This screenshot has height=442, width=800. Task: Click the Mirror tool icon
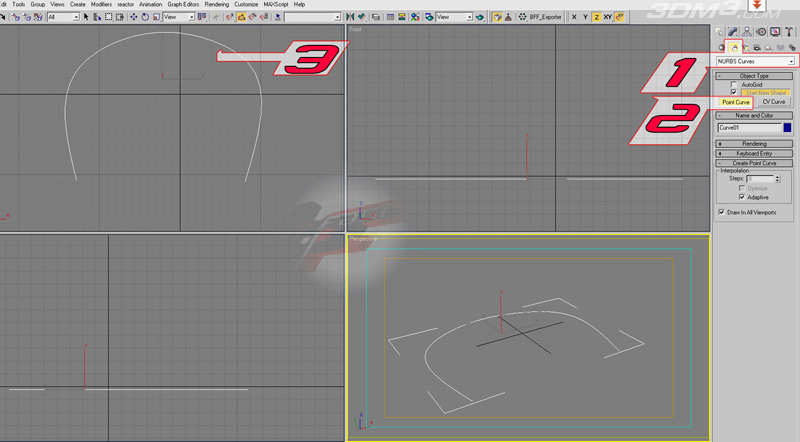tap(350, 17)
